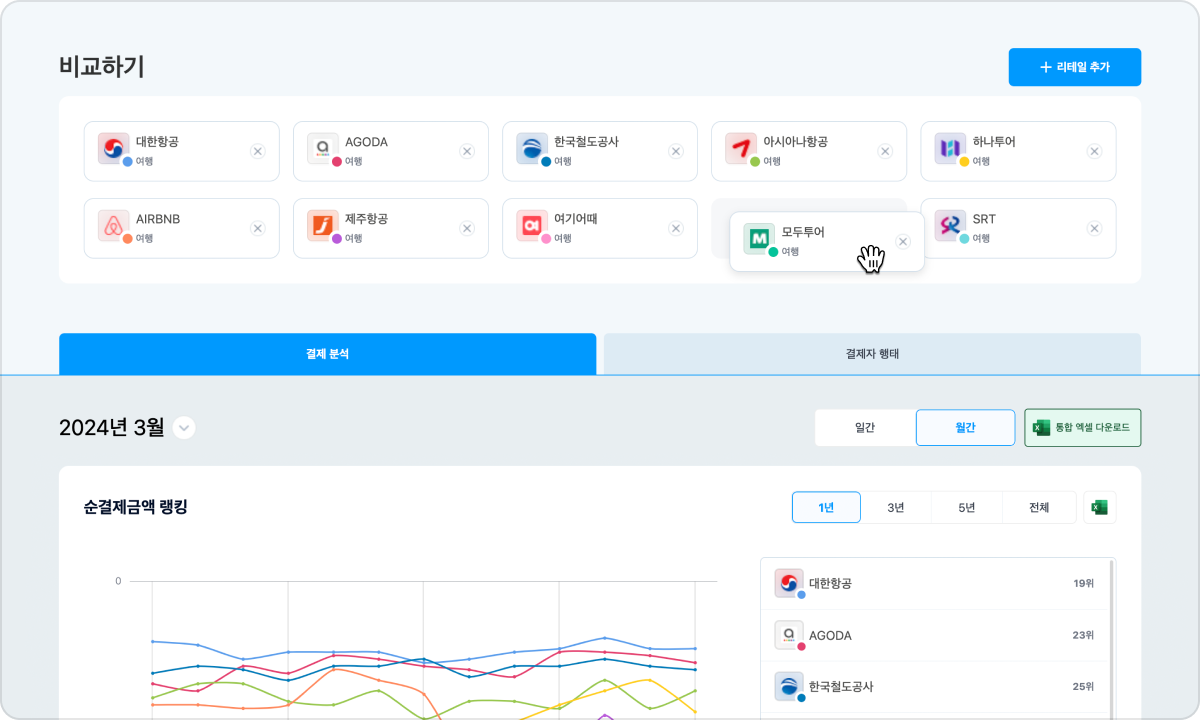1200x720 pixels.
Task: Switch to 일간 view
Action: tap(865, 427)
